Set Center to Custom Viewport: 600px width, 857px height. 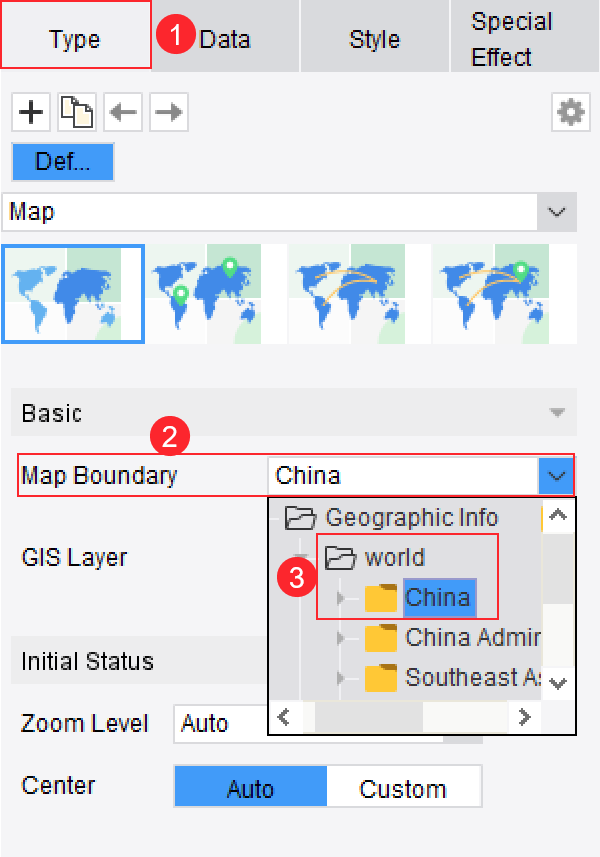point(404,786)
